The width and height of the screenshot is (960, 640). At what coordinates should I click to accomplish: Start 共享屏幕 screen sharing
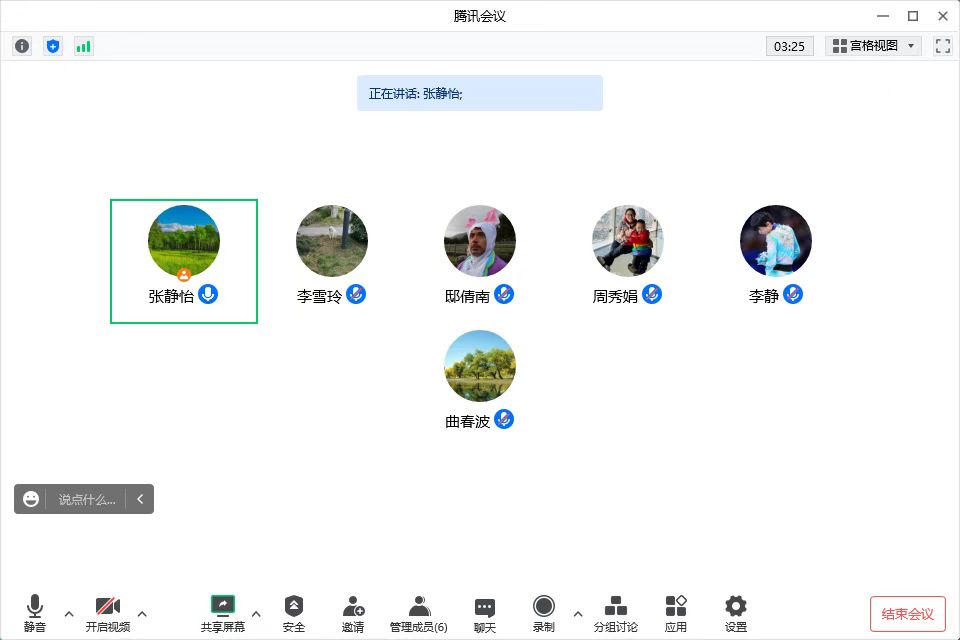tap(222, 613)
